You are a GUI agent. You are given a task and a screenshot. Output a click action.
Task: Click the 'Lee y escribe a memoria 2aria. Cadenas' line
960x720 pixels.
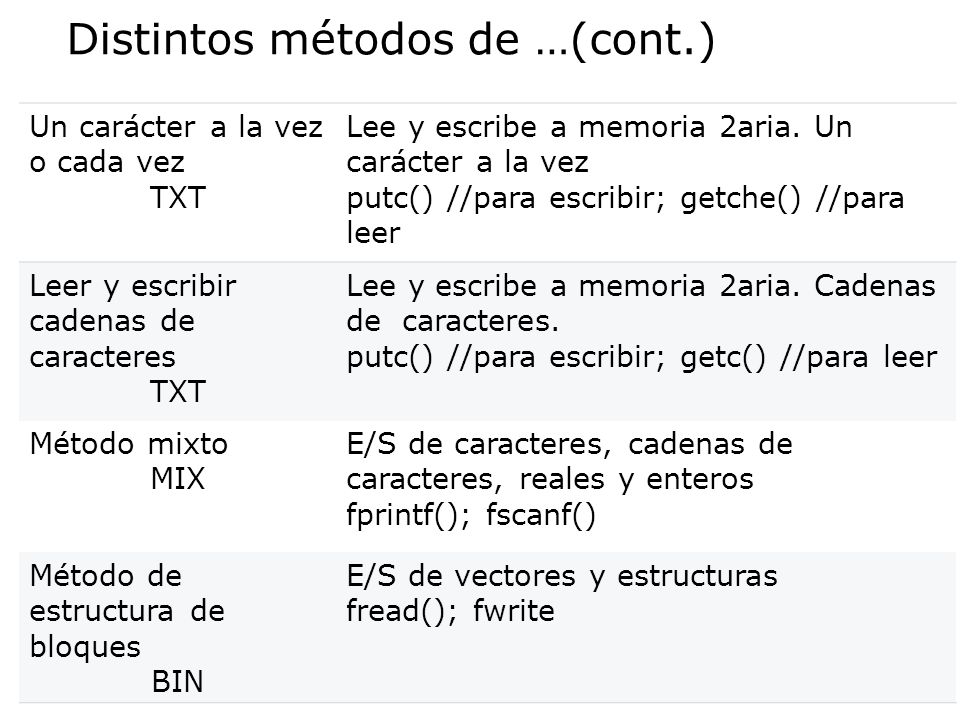641,286
